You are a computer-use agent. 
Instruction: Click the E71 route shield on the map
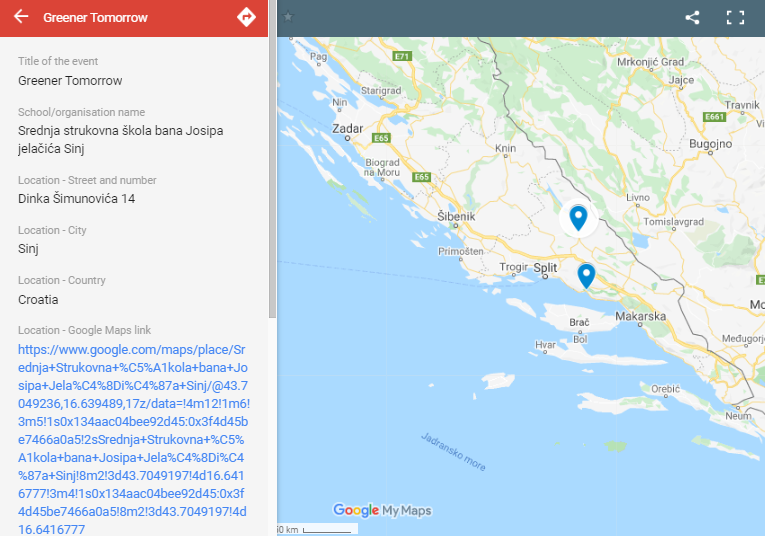tap(402, 56)
